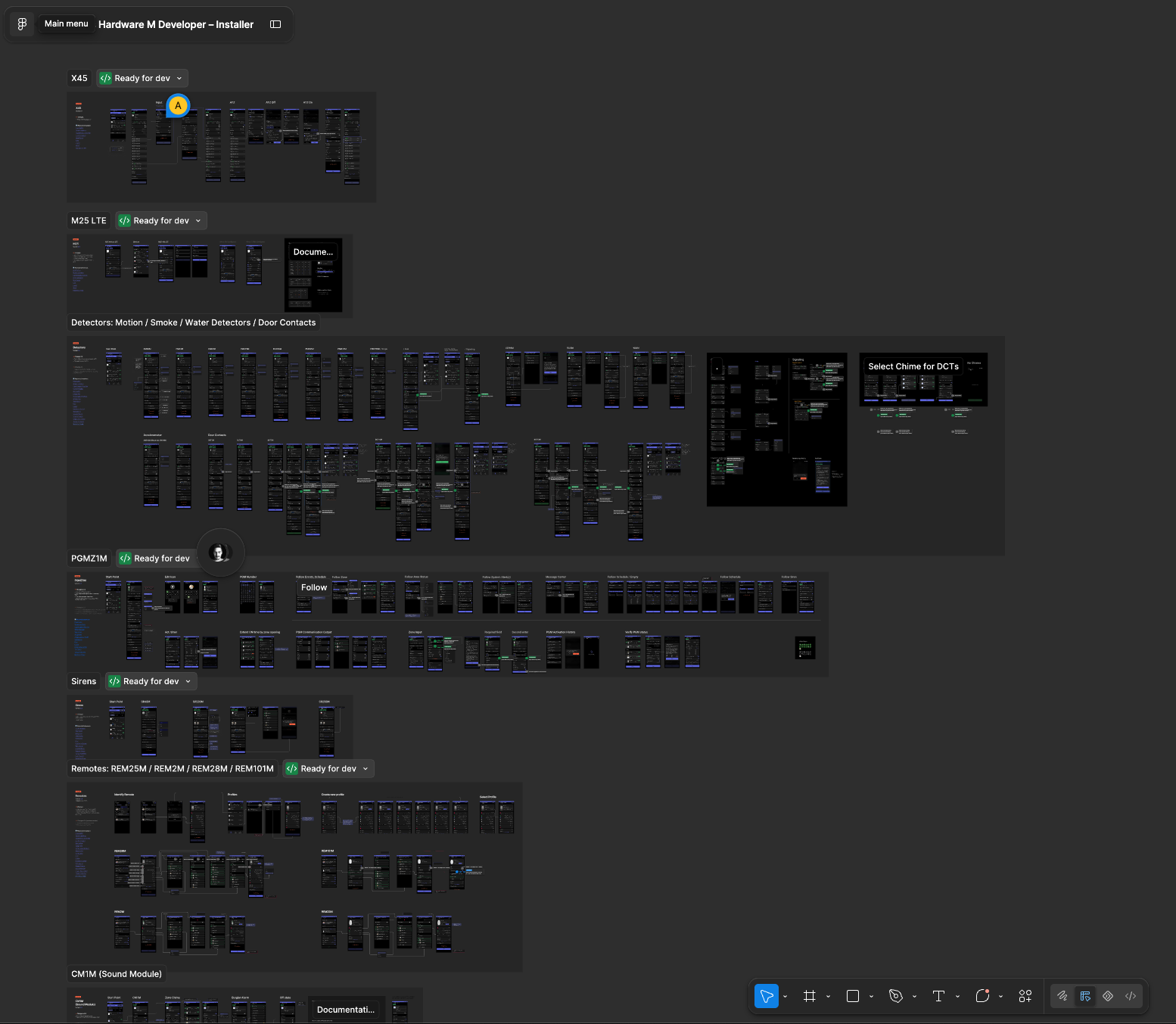Switch to Dev Mode
The image size is (1176, 1024).
tap(1131, 996)
